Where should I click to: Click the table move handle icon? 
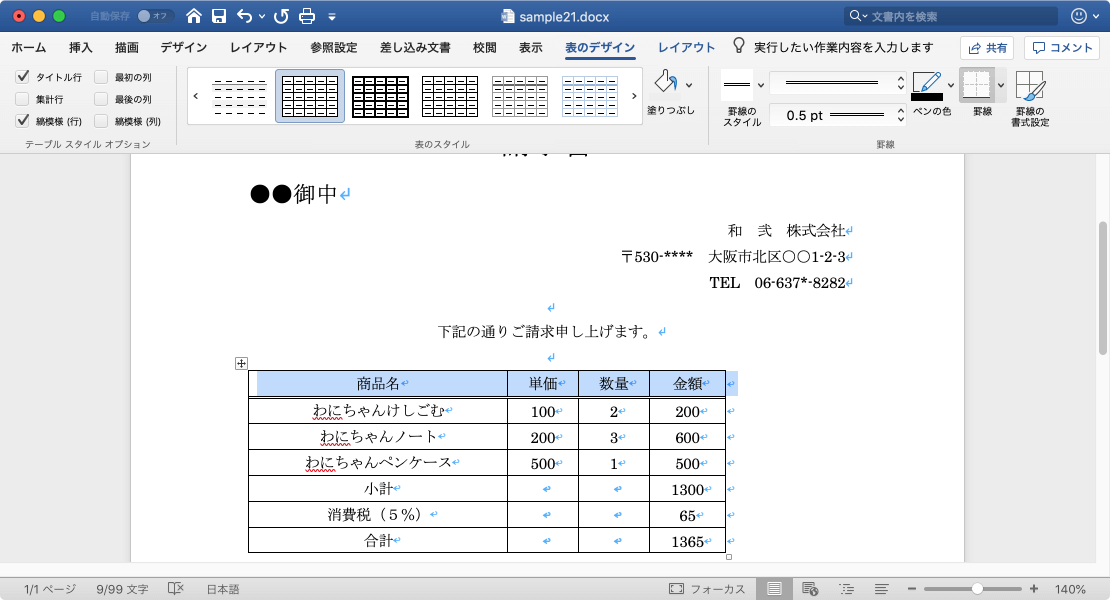click(x=241, y=363)
